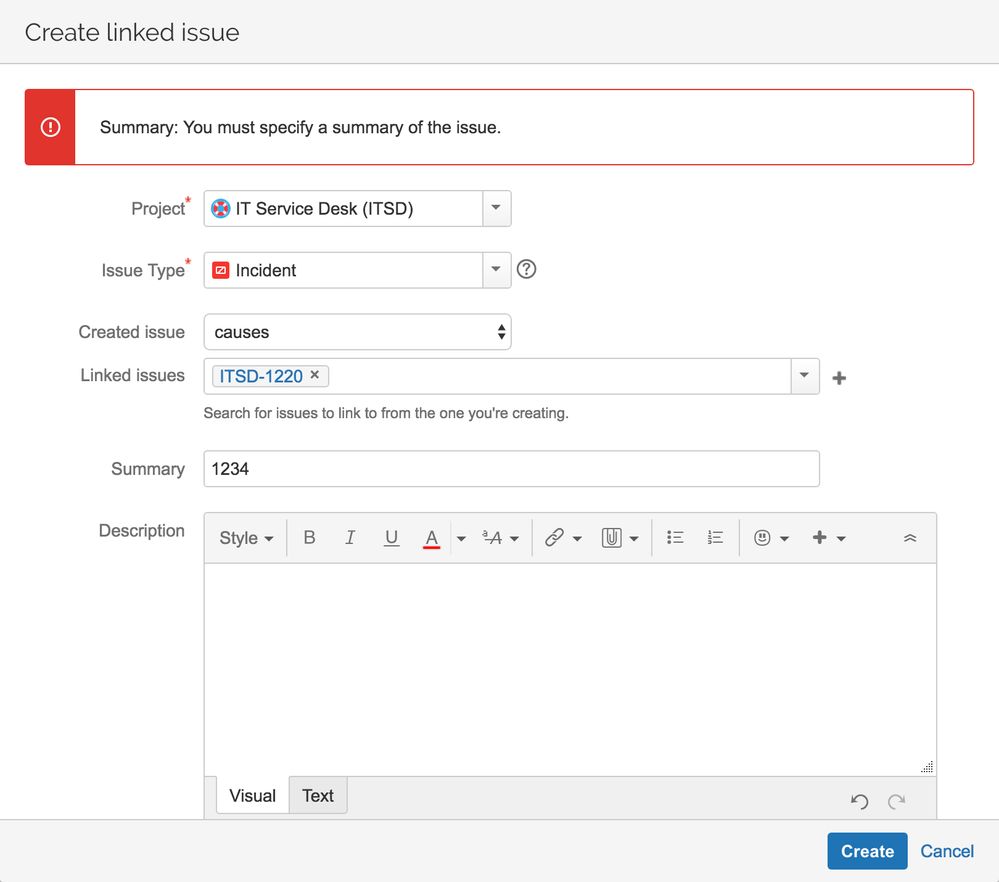
Task: Toggle italic formatting in description toolbar
Action: tap(350, 538)
